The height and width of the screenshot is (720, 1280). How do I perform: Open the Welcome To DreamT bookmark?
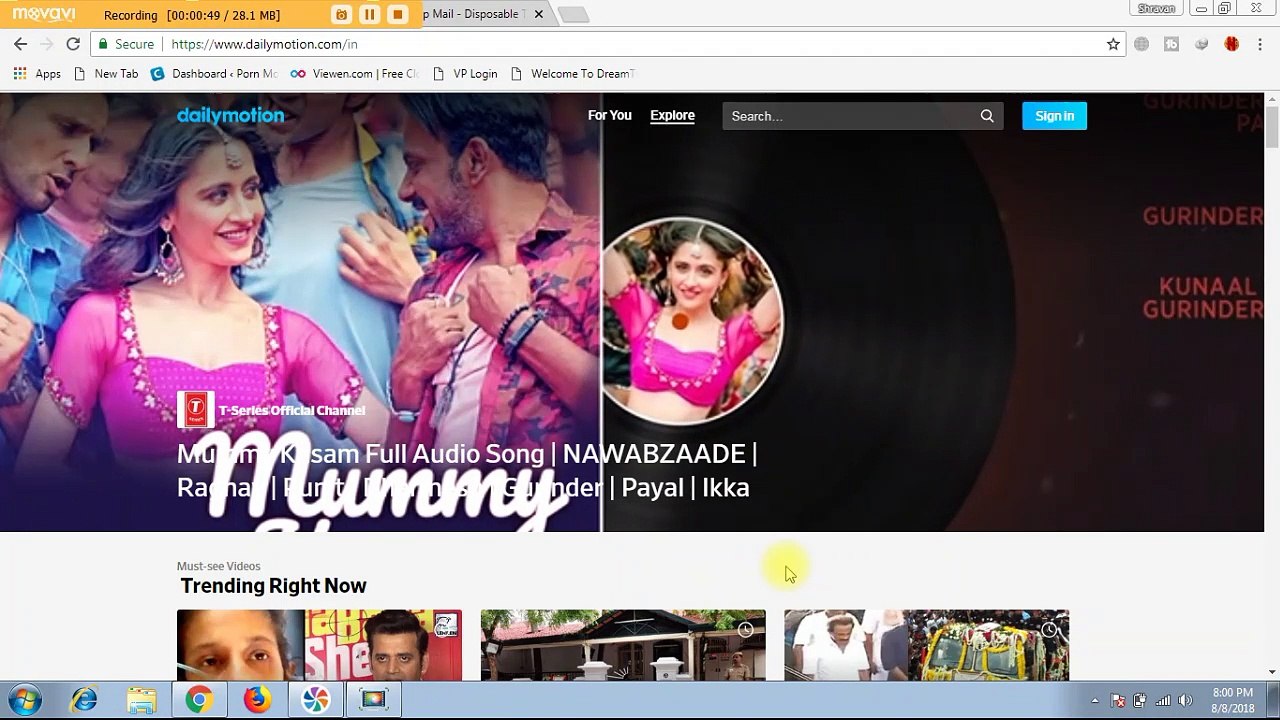tap(573, 74)
